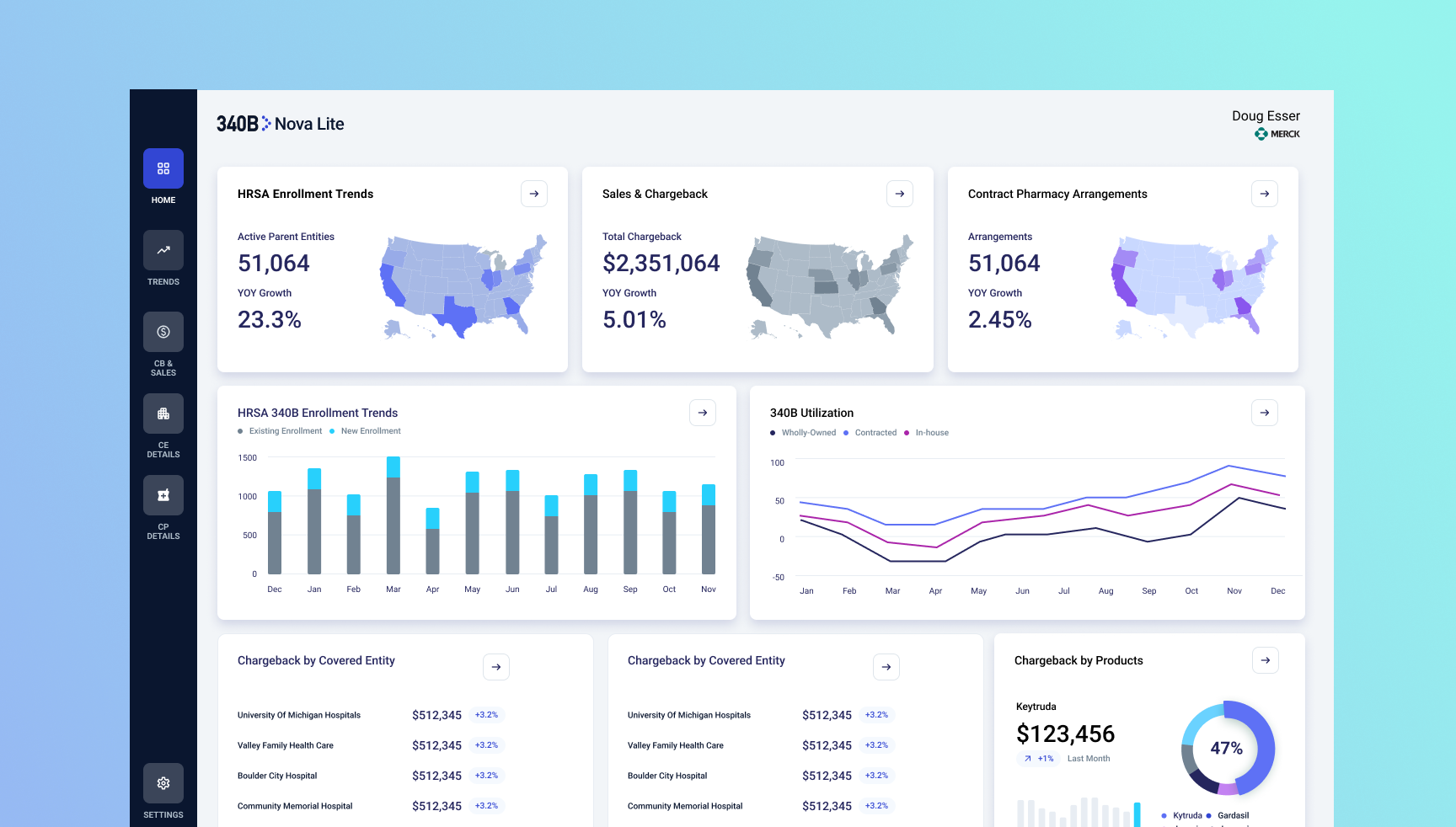Click the HRSA Enrollment Trends US map
This screenshot has width=1456, height=827.
(x=463, y=287)
